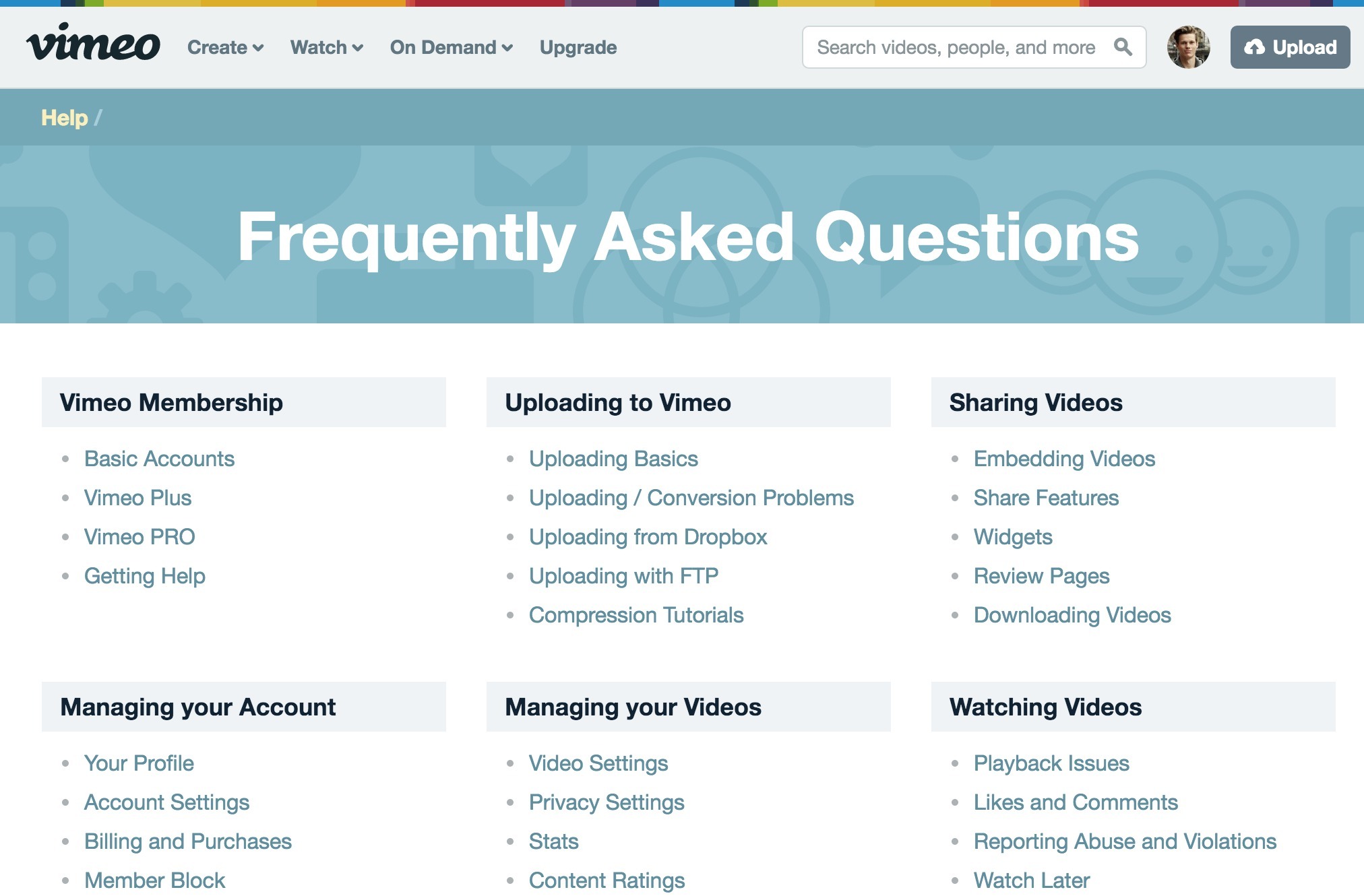Click the Vimeo logo
Screen dimensions: 1364x896
(93, 44)
